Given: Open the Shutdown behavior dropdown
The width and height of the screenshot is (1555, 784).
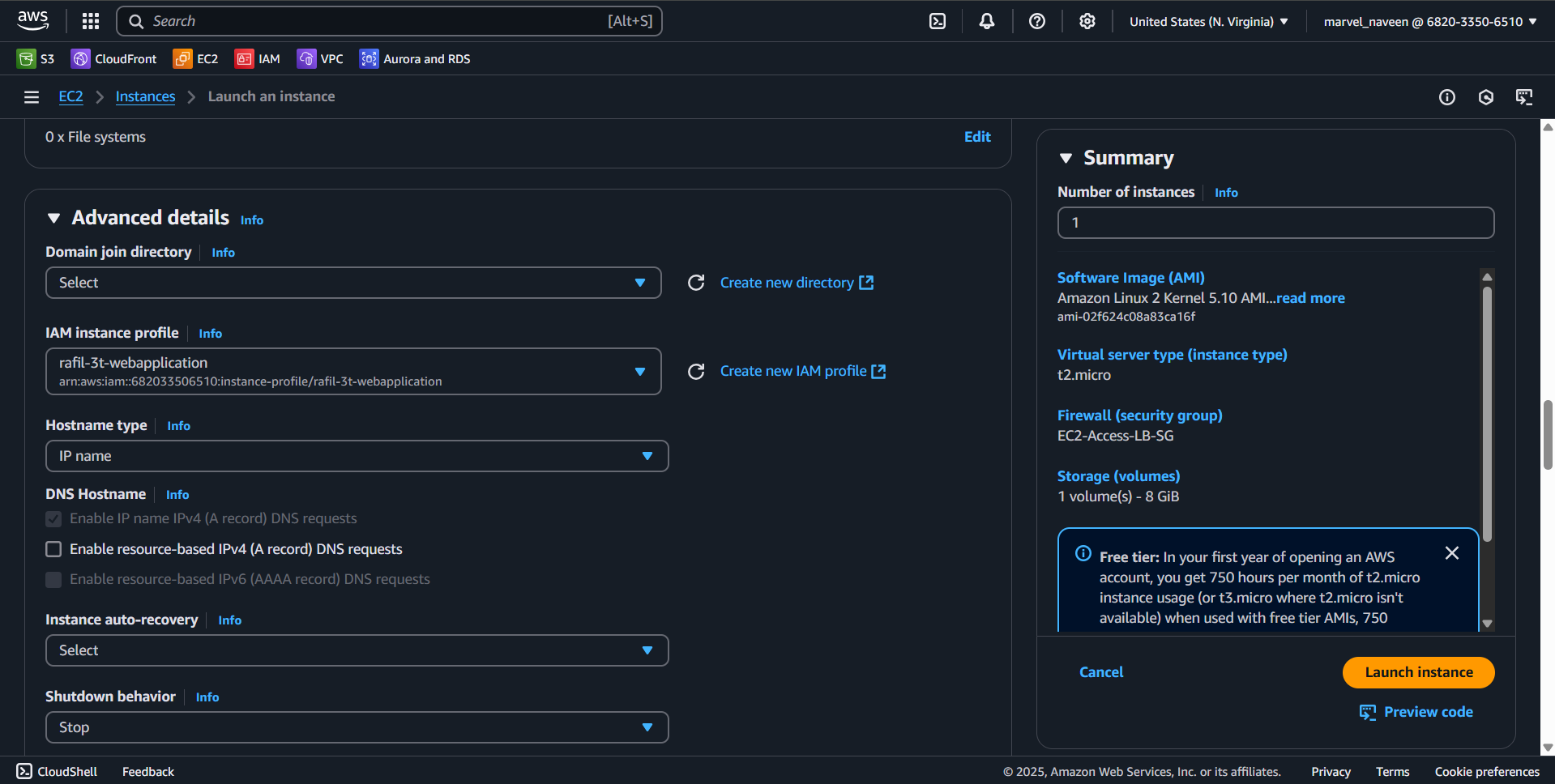Looking at the screenshot, I should pyautogui.click(x=357, y=727).
